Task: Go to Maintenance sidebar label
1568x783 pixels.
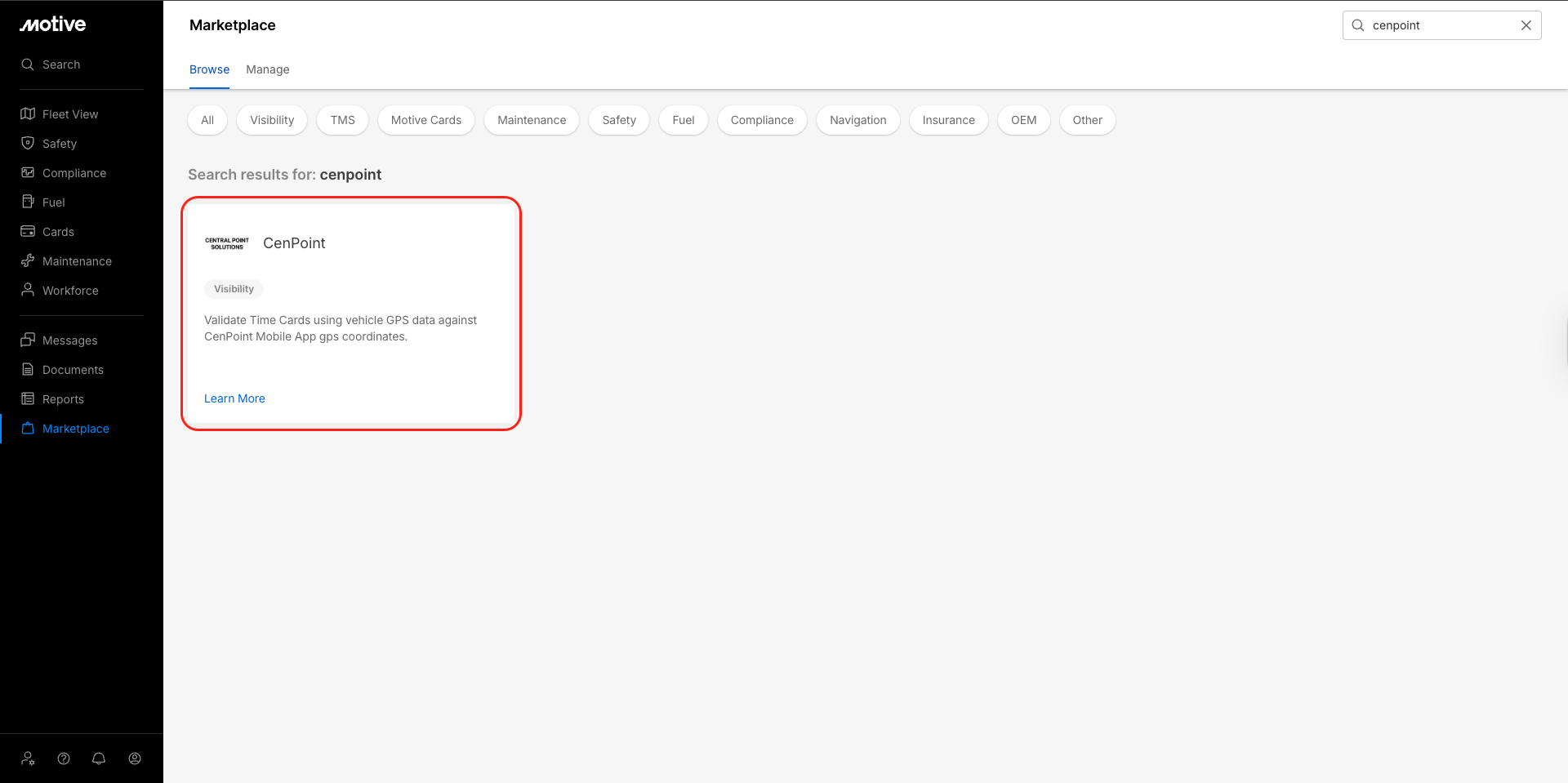Action: (77, 261)
